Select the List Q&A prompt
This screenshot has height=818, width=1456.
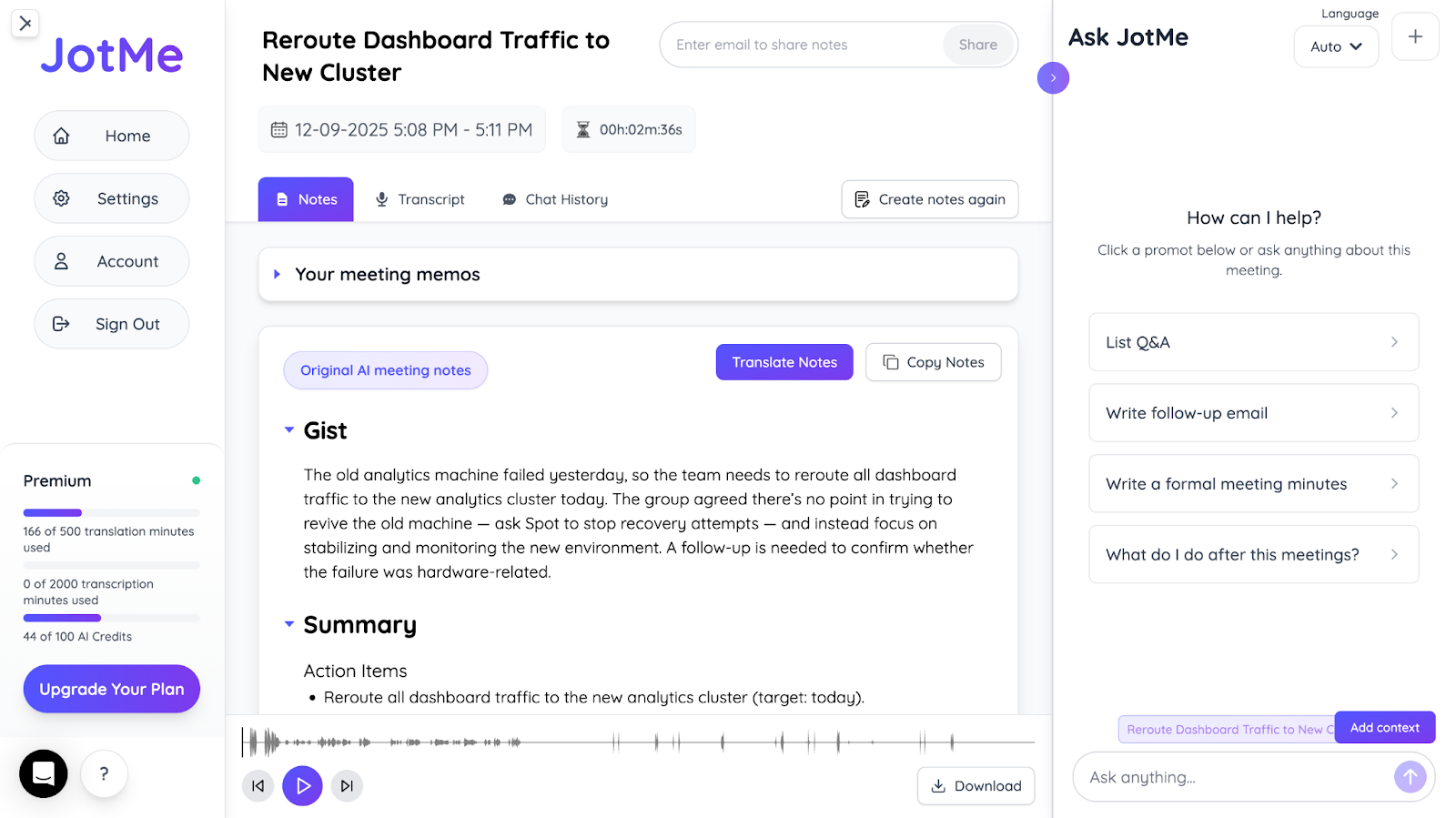pos(1254,342)
